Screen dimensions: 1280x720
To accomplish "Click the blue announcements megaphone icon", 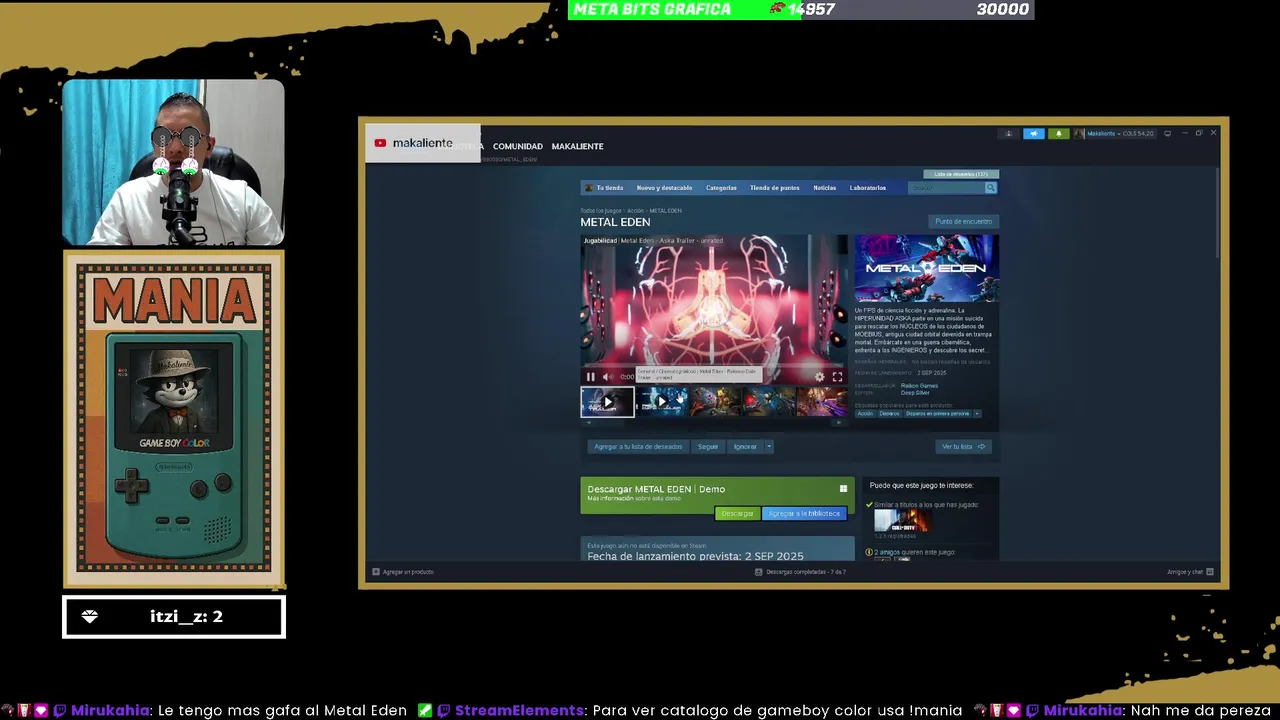I will [1034, 133].
